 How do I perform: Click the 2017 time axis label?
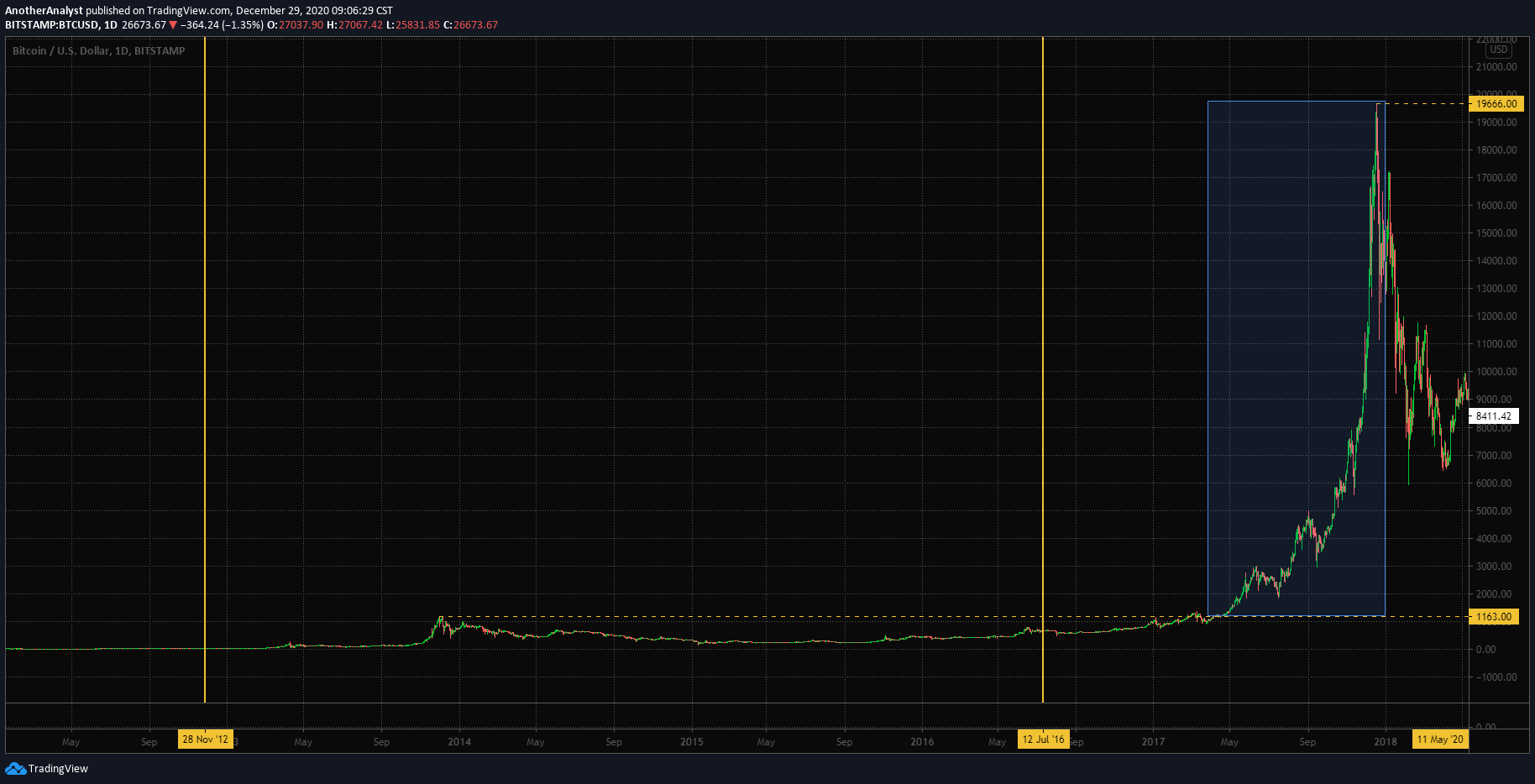[1154, 742]
